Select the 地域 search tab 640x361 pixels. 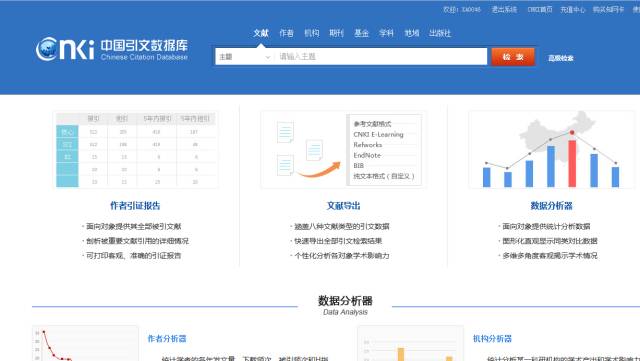411,33
